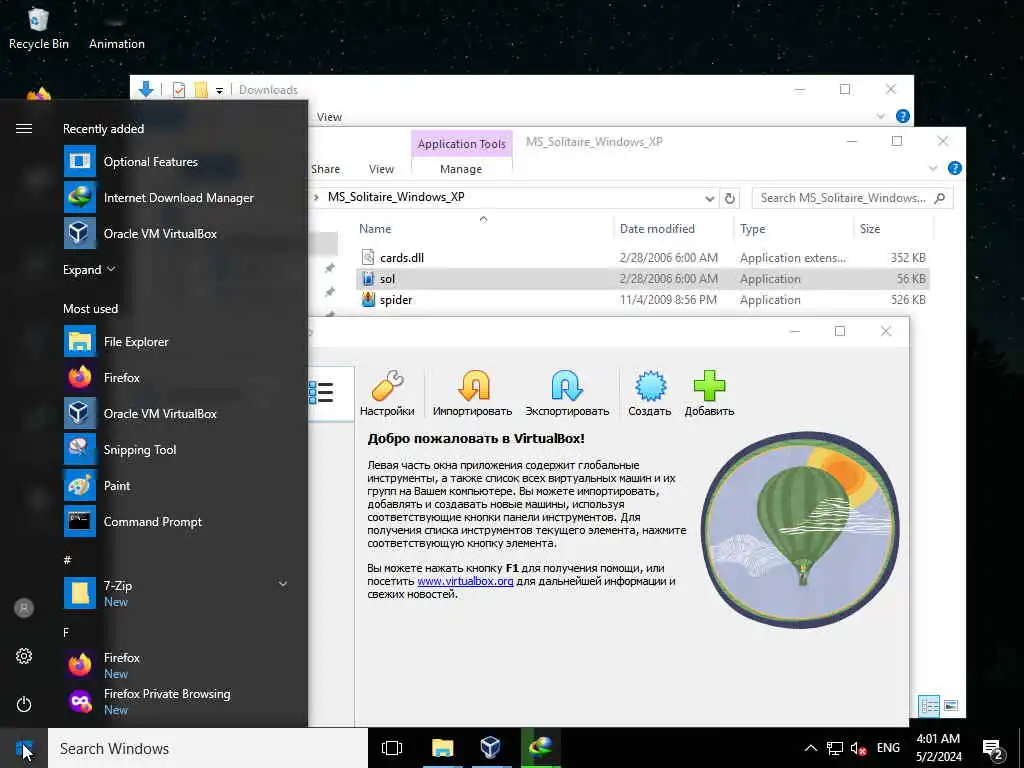The height and width of the screenshot is (768, 1024).
Task: Open taskbar clock showing 4:01 AM
Action: click(938, 748)
